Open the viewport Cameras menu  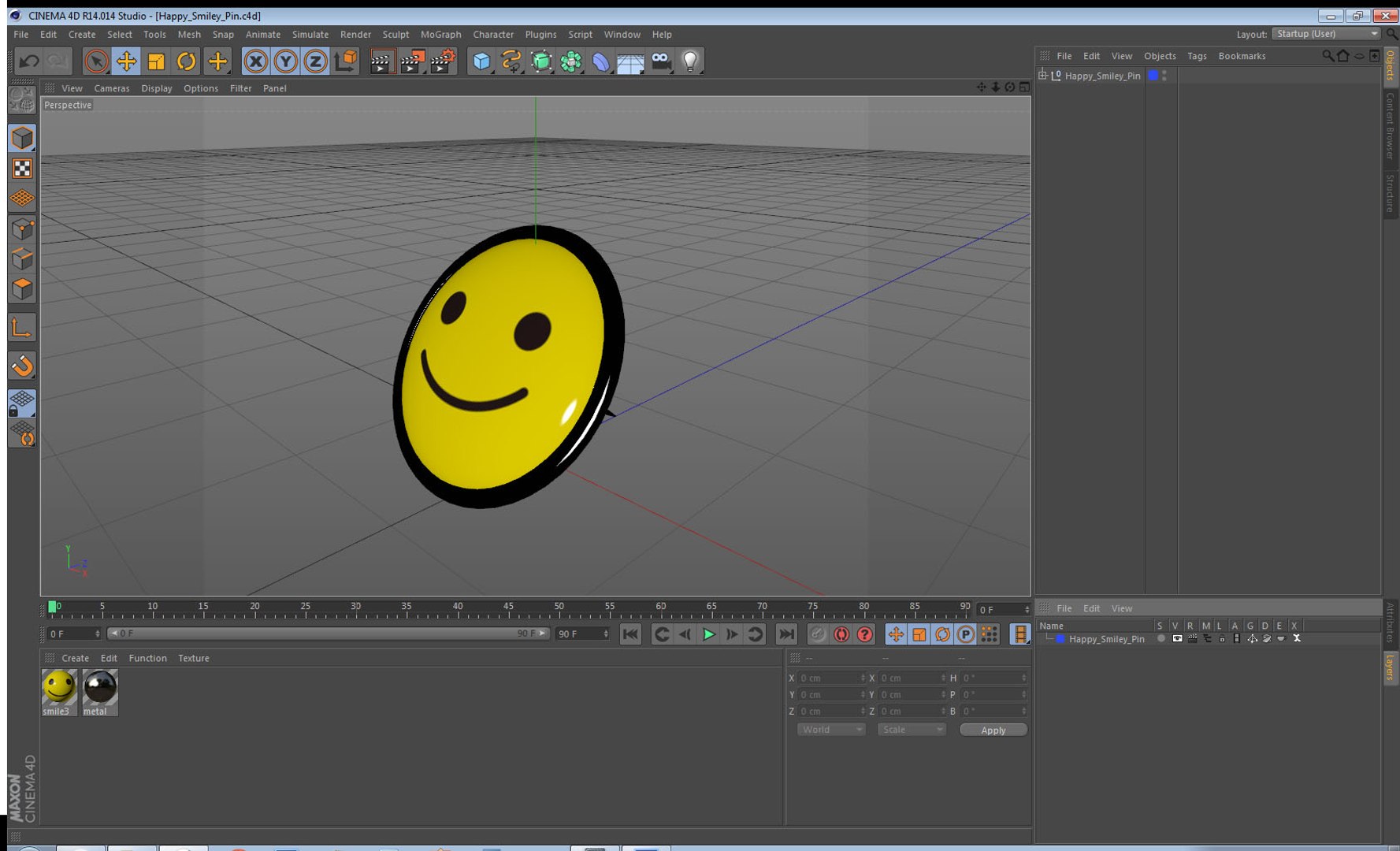pyautogui.click(x=112, y=88)
